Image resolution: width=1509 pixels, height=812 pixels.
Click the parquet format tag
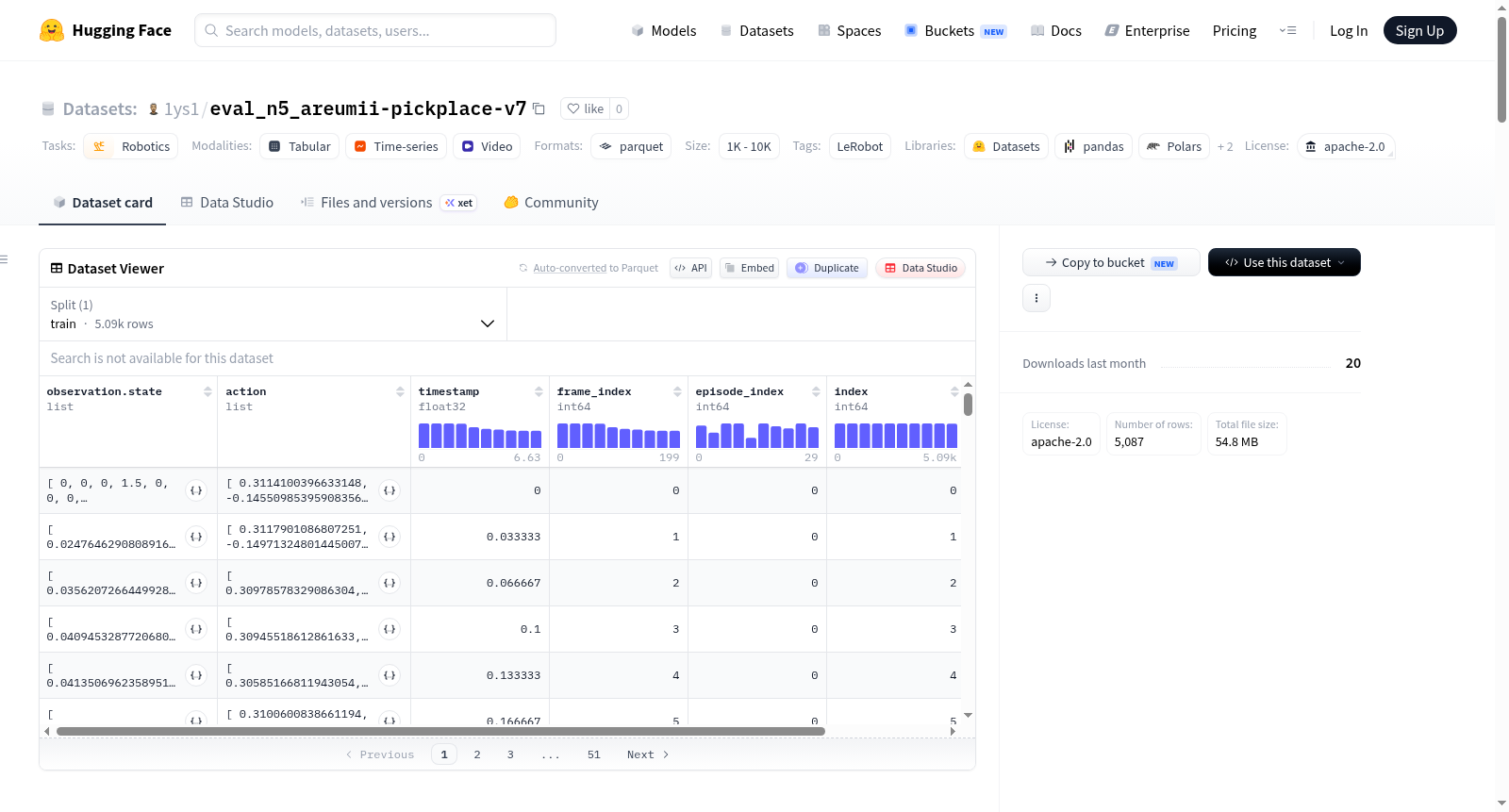tap(631, 146)
